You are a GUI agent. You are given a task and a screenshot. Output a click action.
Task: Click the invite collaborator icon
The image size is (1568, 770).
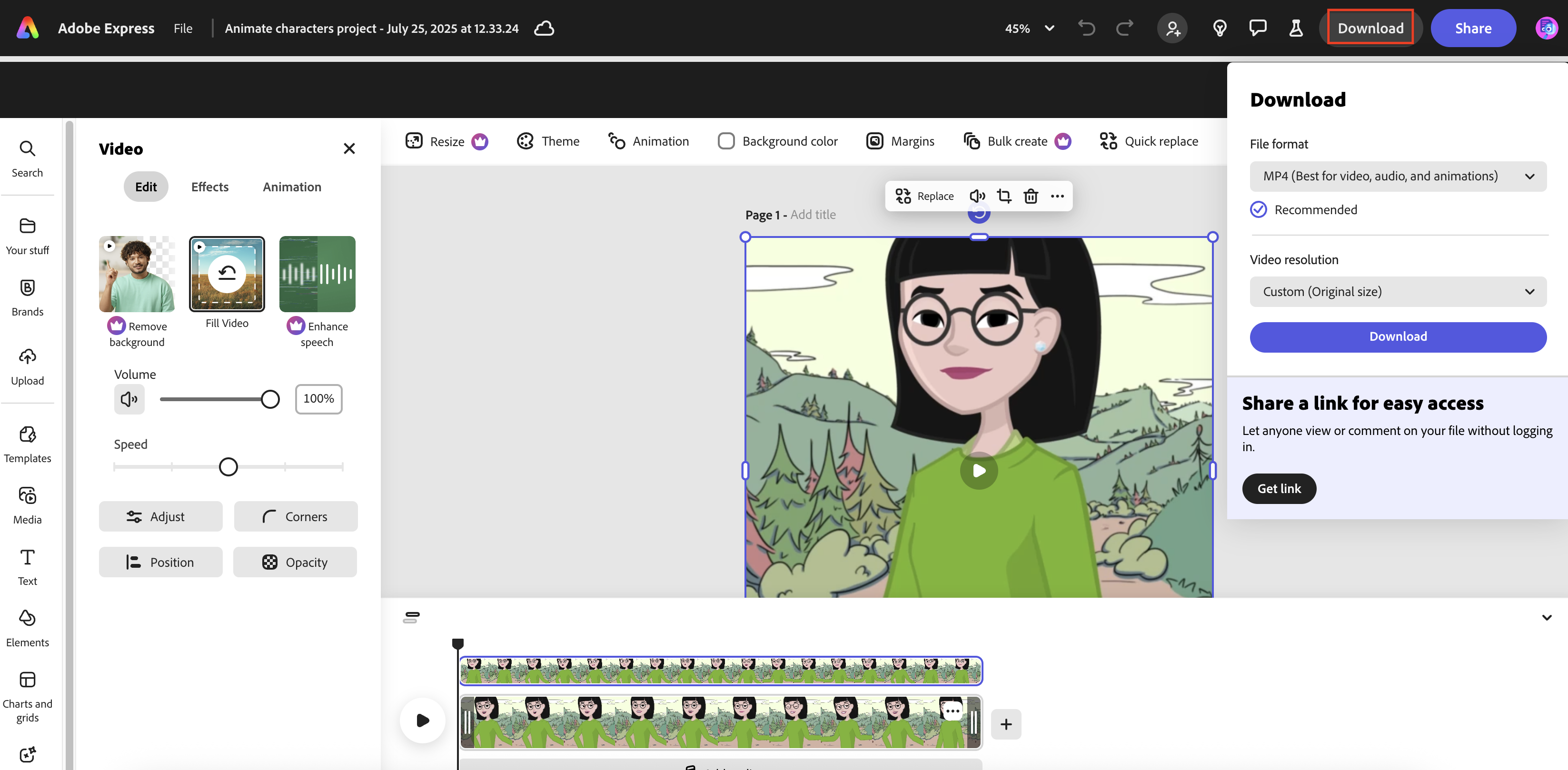[x=1172, y=28]
